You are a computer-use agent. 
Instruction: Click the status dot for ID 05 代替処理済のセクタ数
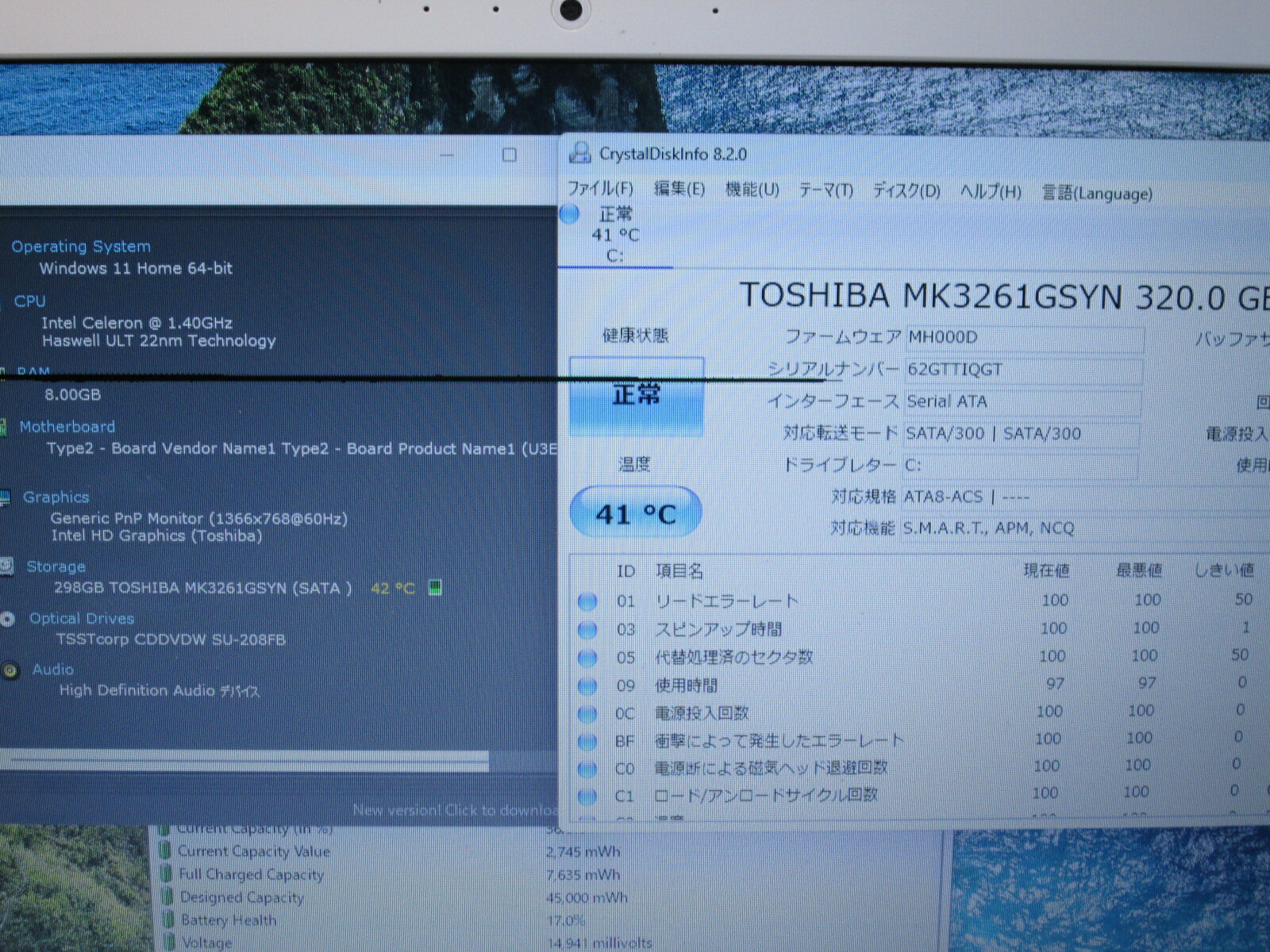point(587,658)
